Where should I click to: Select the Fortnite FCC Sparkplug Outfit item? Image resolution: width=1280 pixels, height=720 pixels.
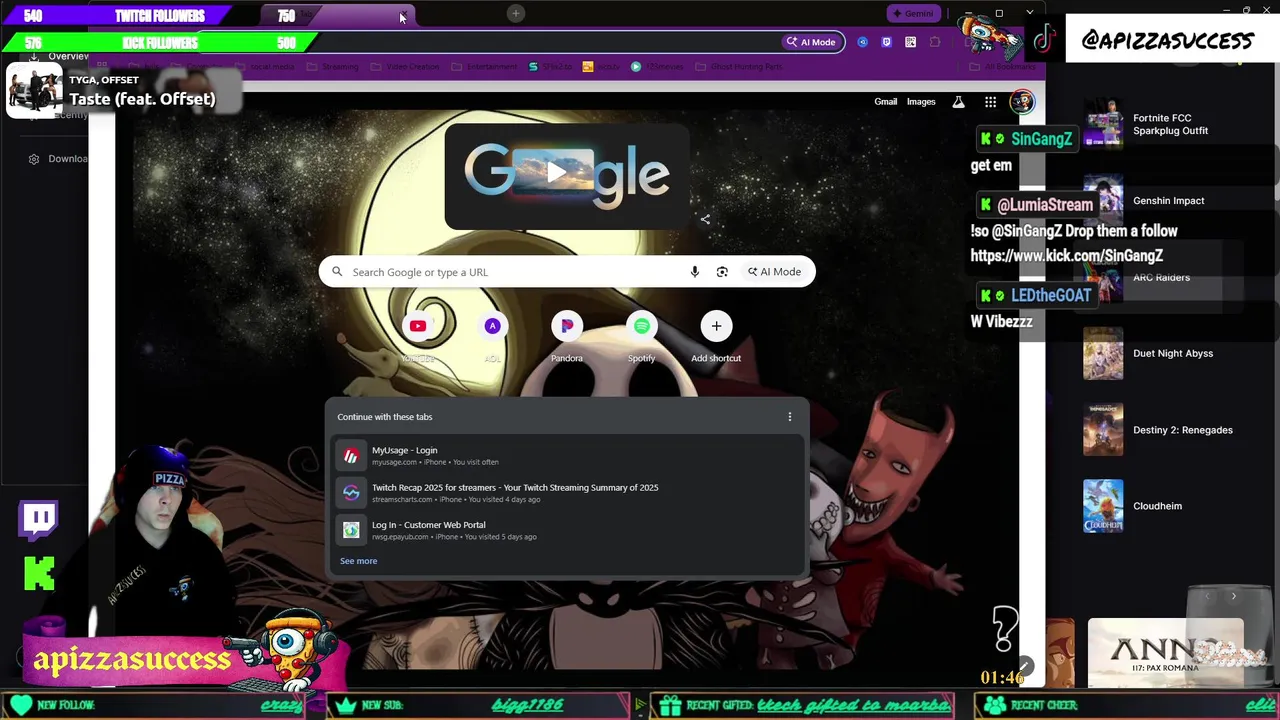[1160, 124]
